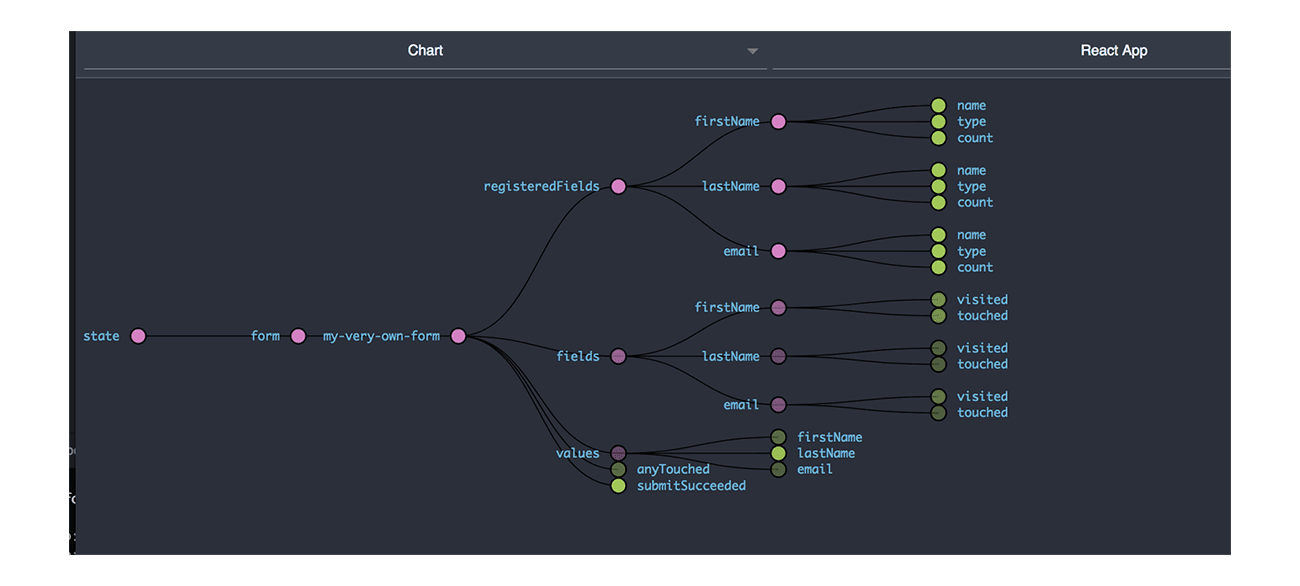Click visited node of fields email
Viewport: 1300px width, 586px height.
click(x=938, y=396)
